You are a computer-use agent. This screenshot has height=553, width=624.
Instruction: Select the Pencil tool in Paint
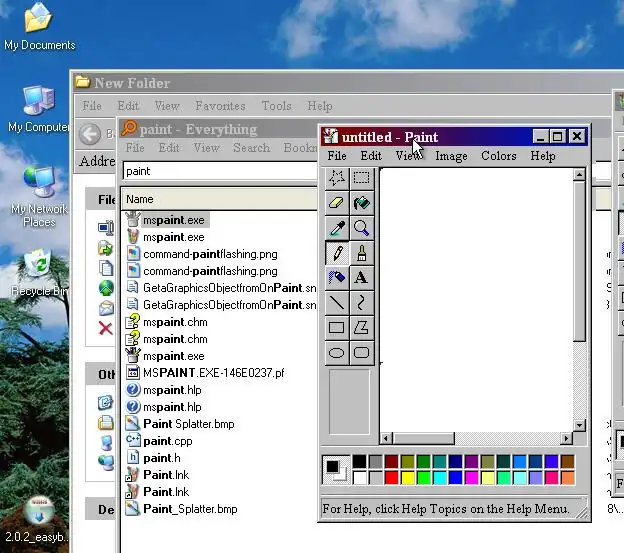[337, 253]
